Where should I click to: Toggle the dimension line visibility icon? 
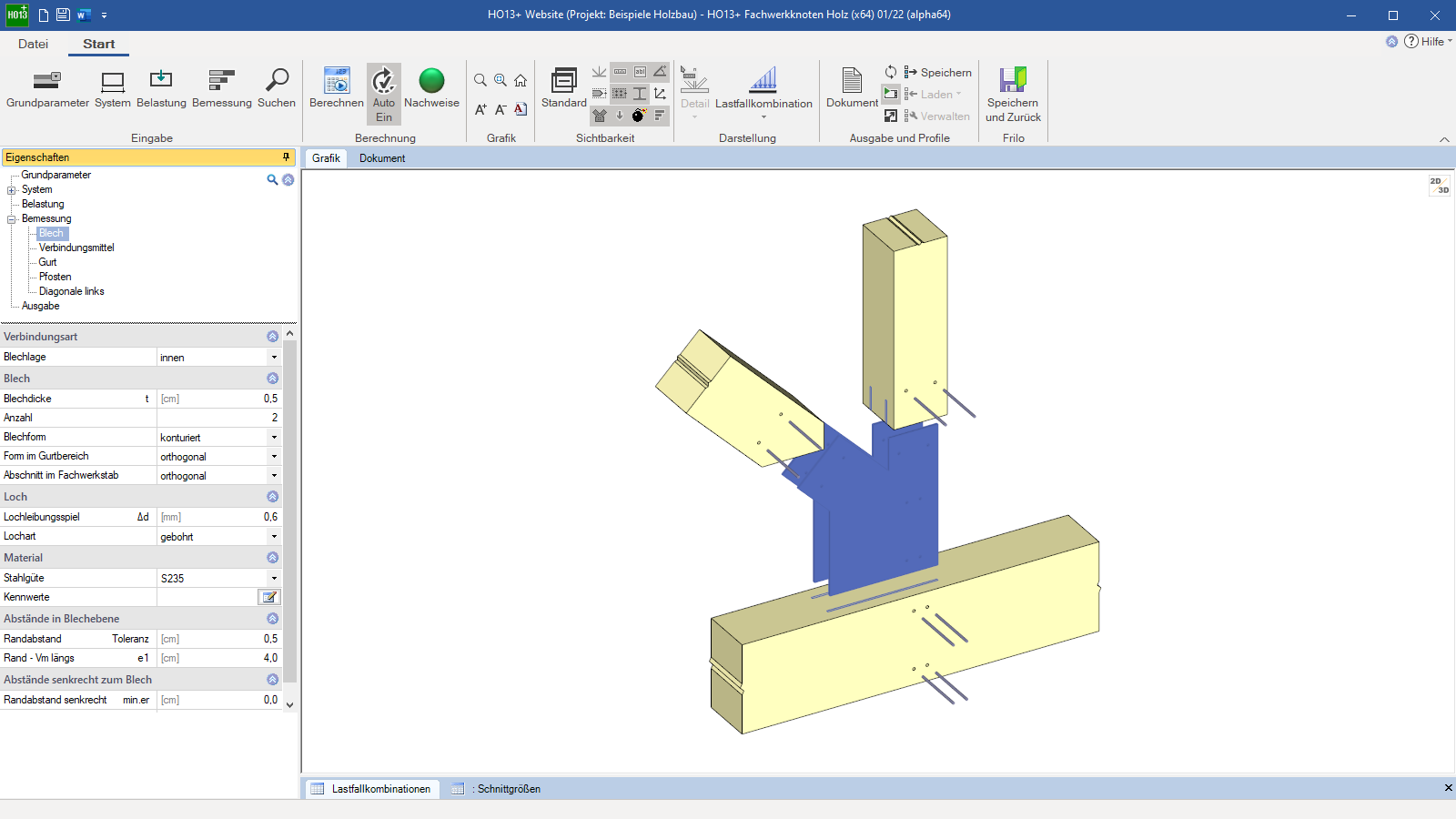[620, 72]
